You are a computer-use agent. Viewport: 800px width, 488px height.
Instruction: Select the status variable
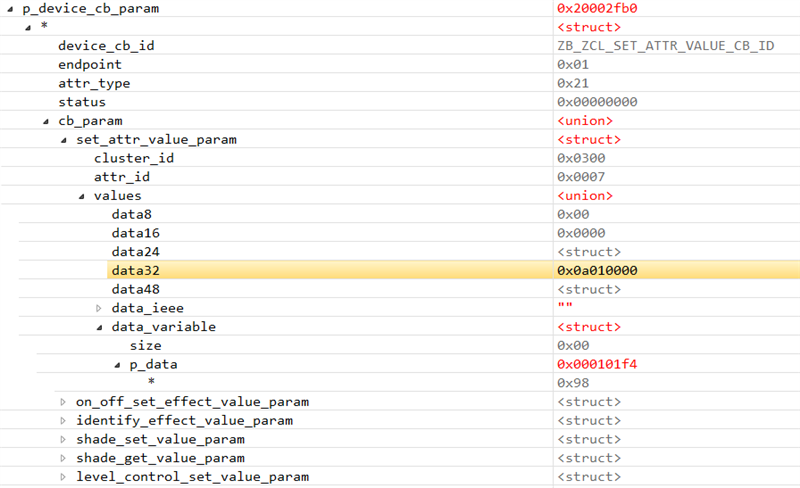82,102
